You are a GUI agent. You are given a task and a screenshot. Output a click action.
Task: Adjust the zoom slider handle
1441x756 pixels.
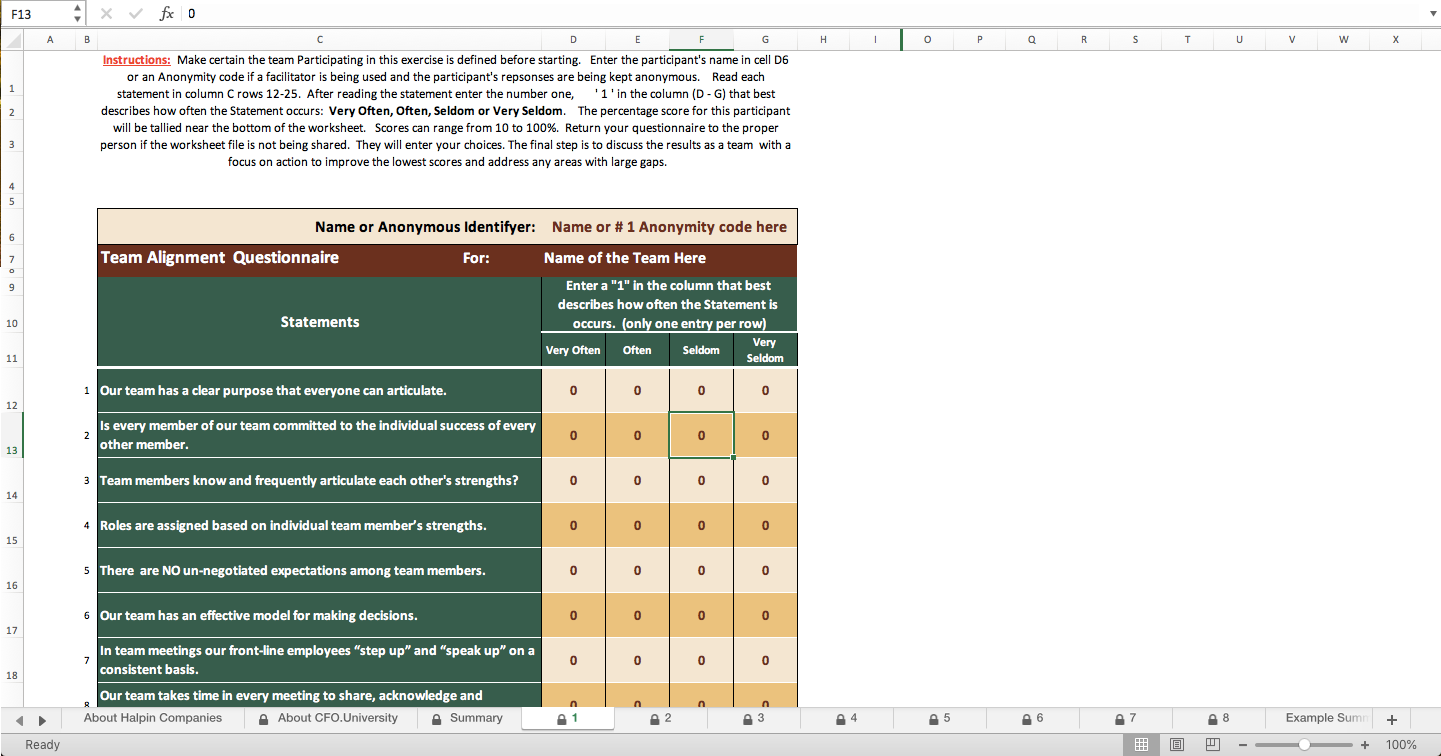[x=1304, y=745]
